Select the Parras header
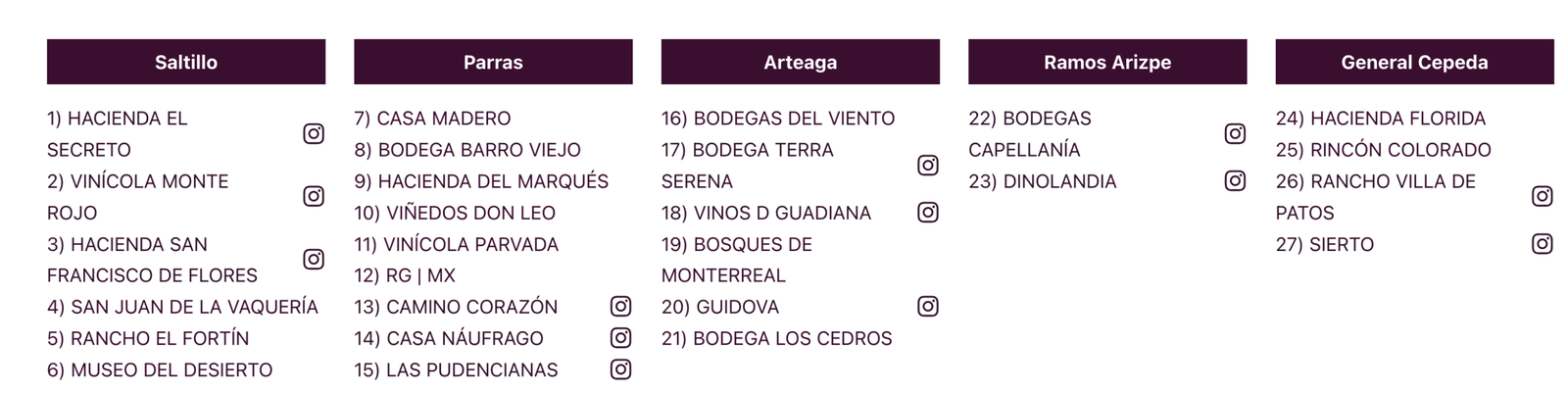Screen dimensions: 1568x393 pyautogui.click(x=493, y=62)
